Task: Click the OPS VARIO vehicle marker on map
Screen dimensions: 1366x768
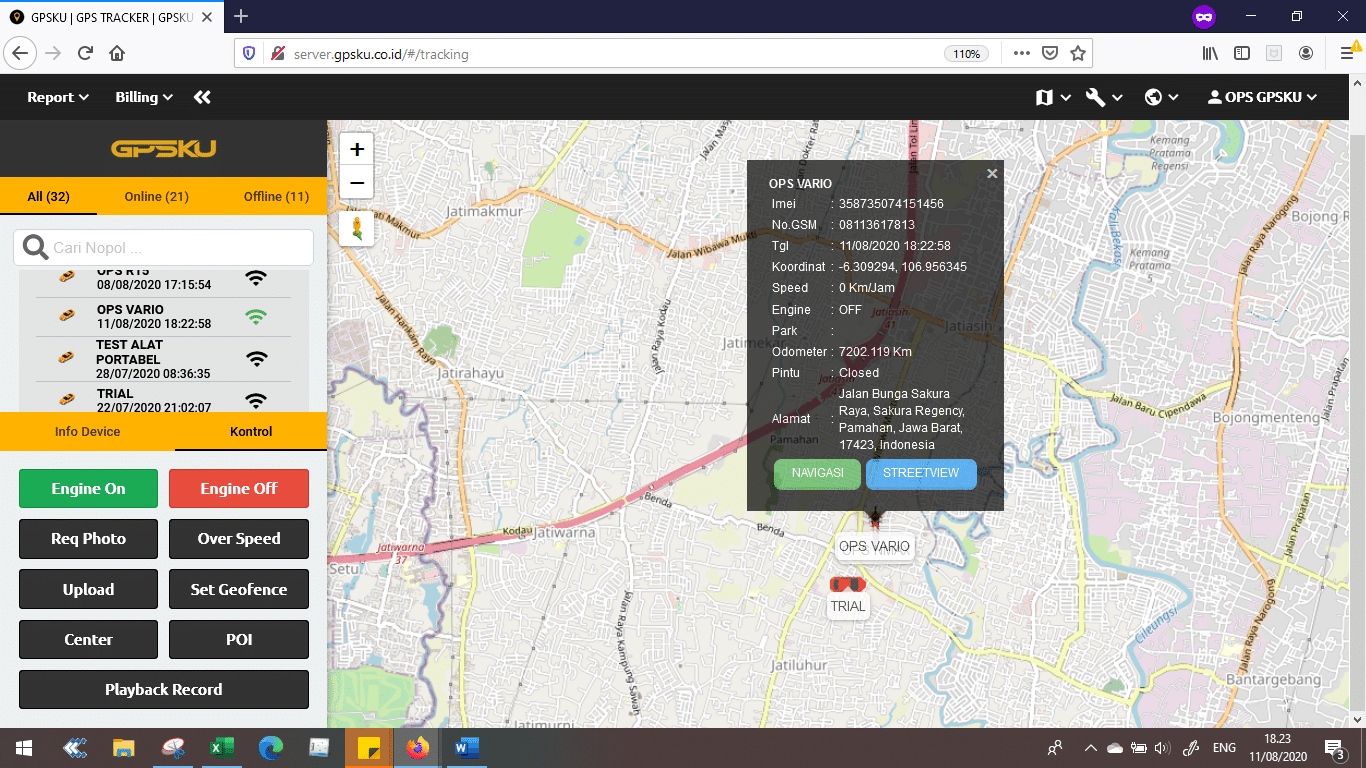Action: click(x=875, y=518)
